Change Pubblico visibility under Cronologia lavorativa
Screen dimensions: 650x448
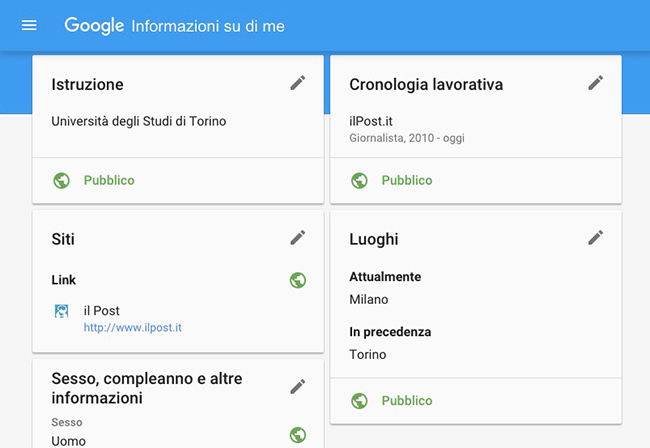point(407,180)
